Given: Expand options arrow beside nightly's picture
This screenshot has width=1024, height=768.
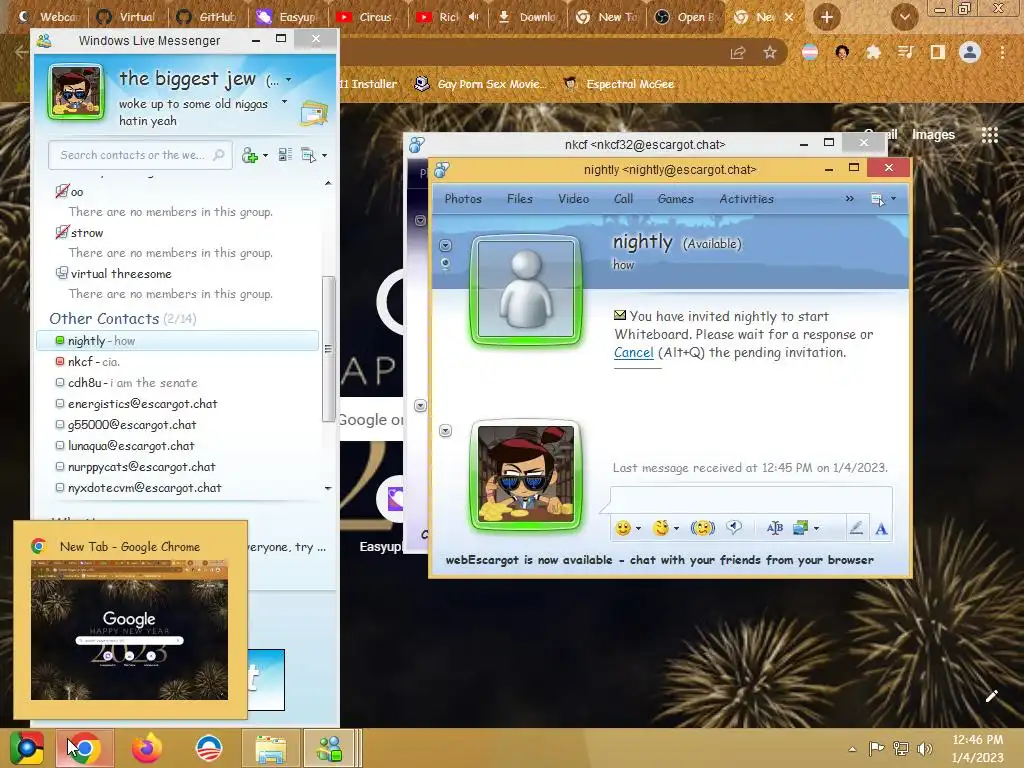Looking at the screenshot, I should tap(445, 246).
